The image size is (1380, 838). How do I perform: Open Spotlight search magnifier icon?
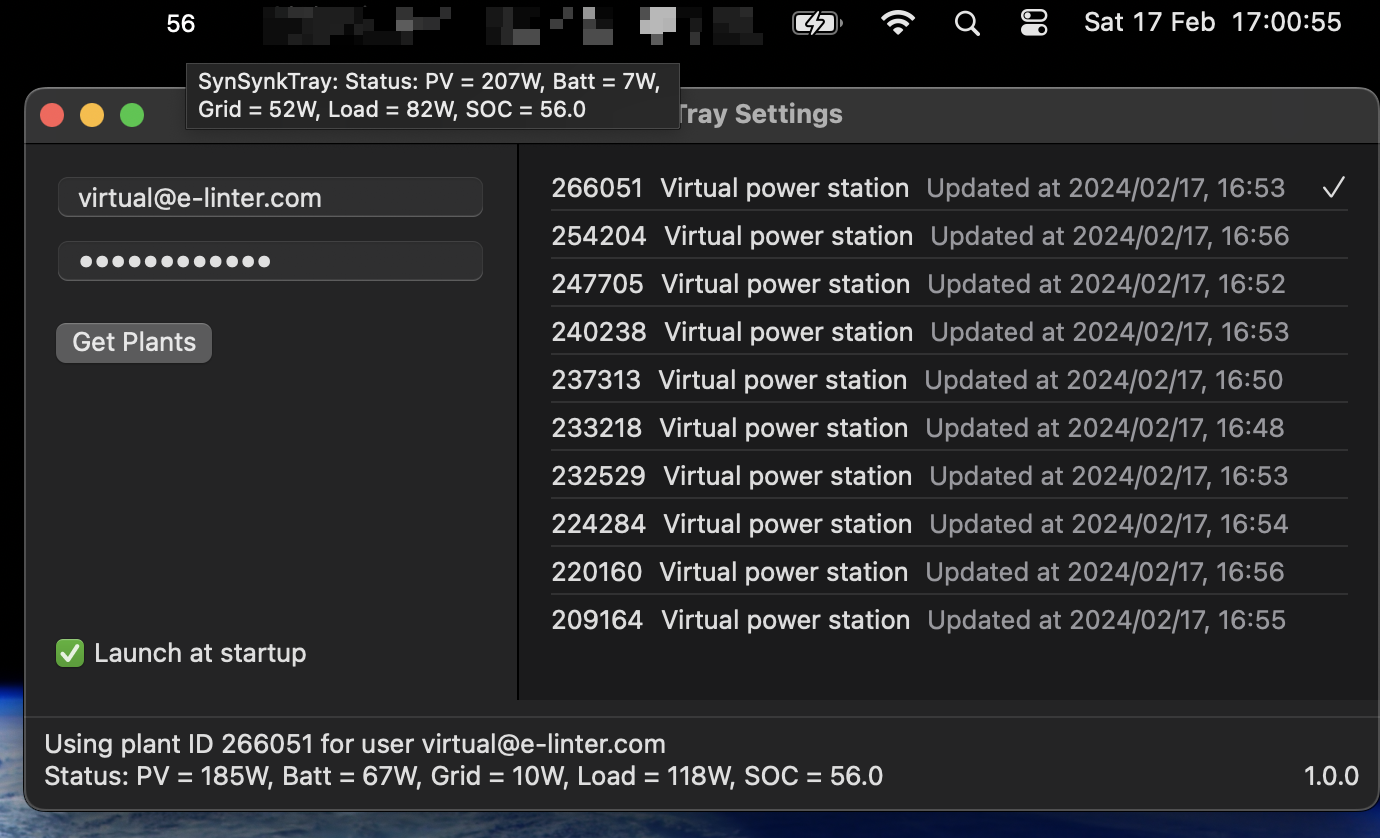pyautogui.click(x=967, y=23)
